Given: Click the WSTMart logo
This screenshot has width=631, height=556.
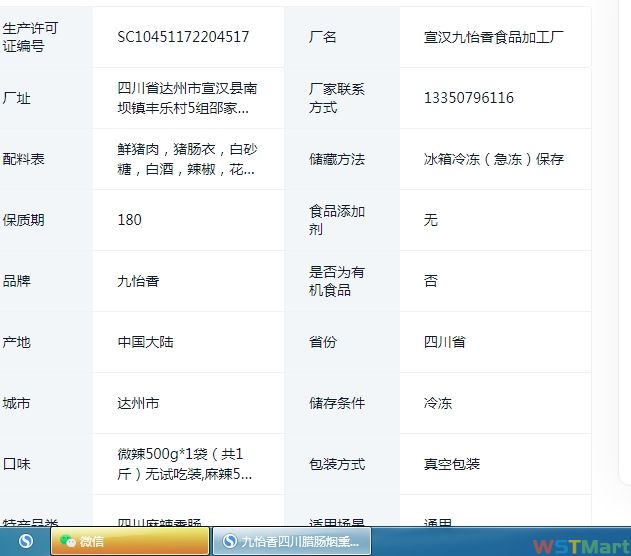Looking at the screenshot, I should pos(578,545).
